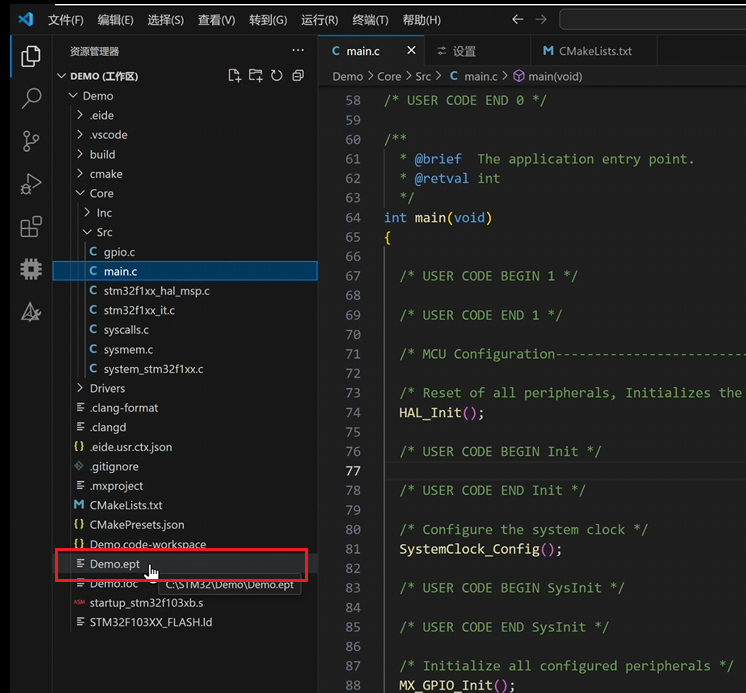This screenshot has width=746, height=693.
Task: Click Core in the breadcrumb
Action: [x=389, y=77]
